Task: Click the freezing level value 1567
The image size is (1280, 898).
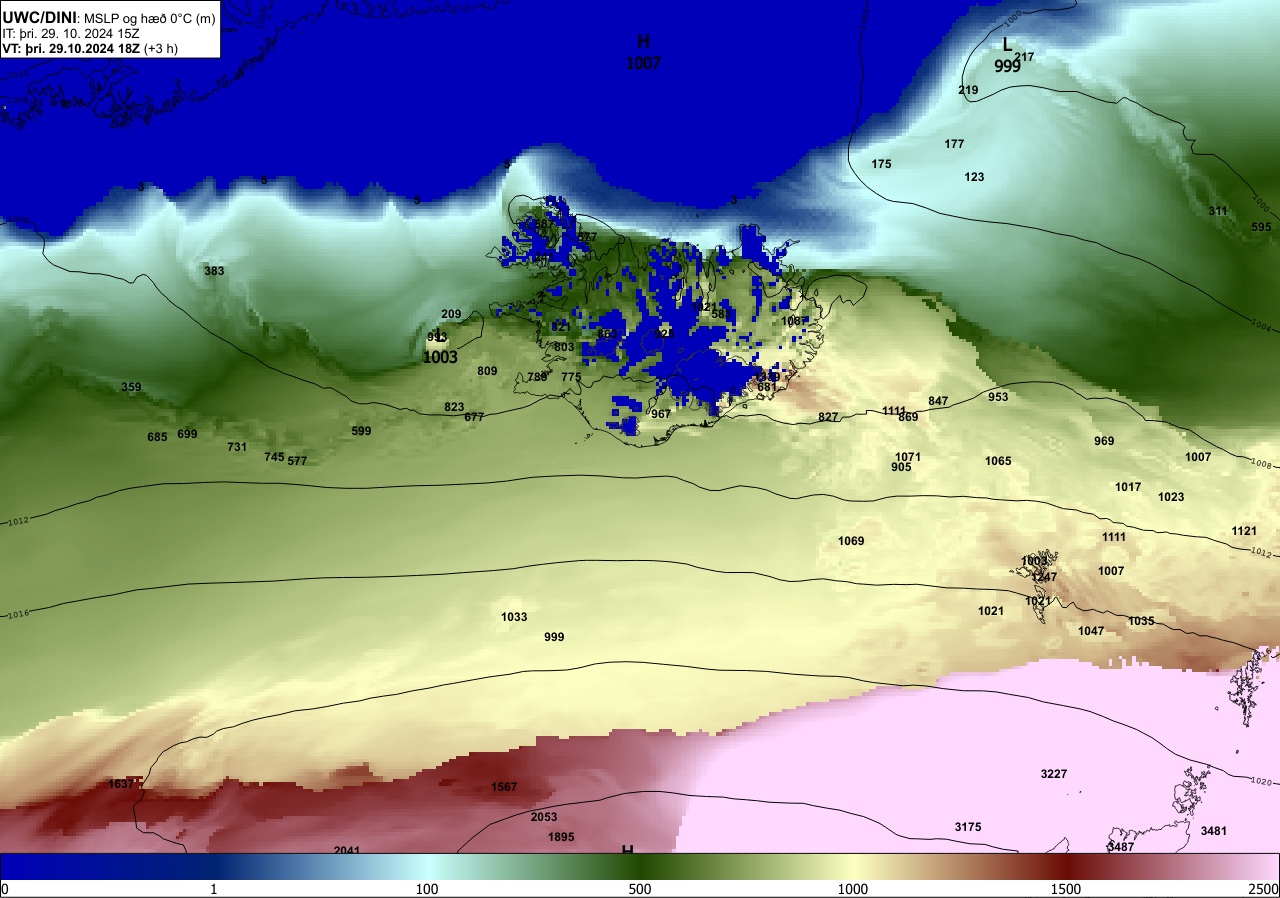Action: click(x=504, y=787)
